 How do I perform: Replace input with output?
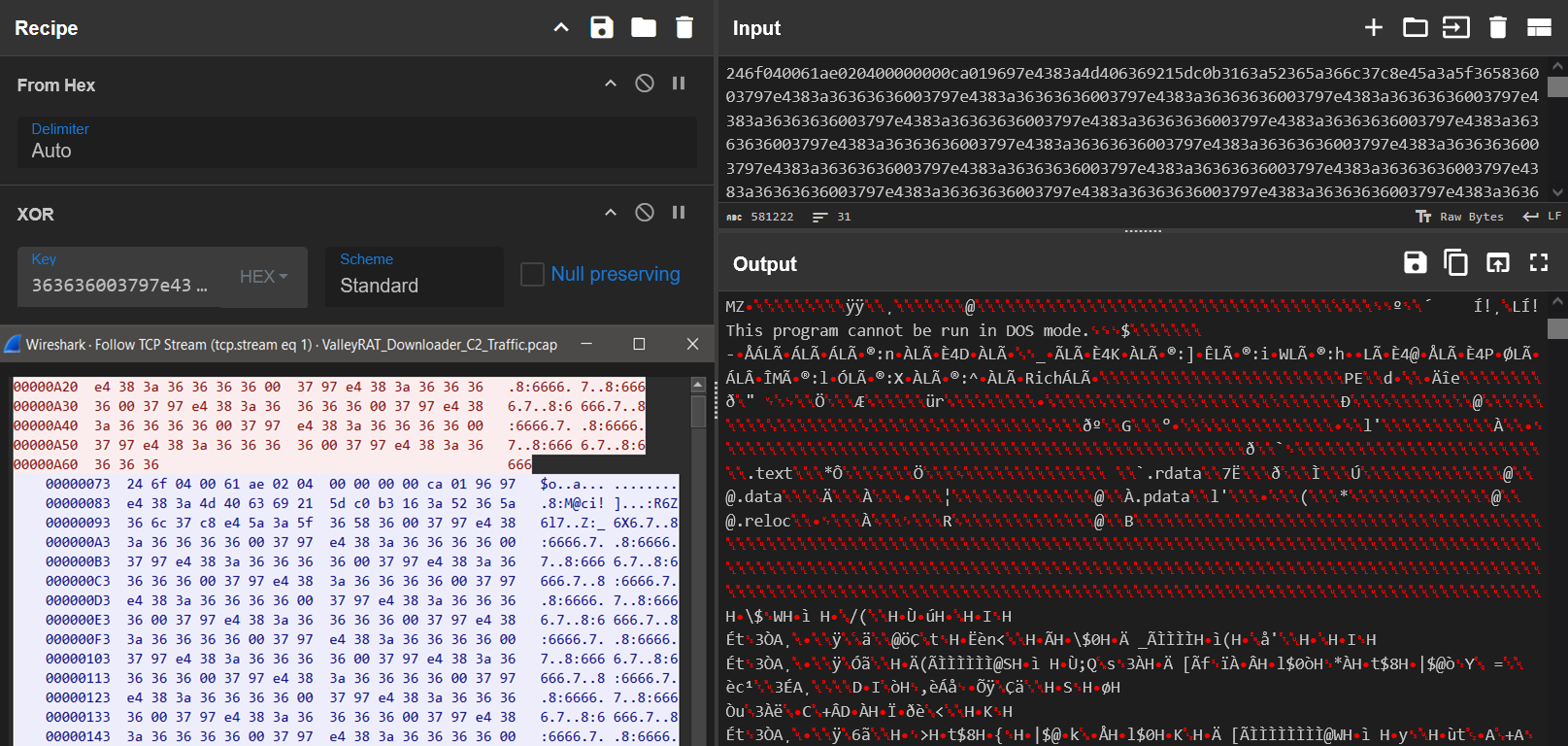[1498, 262]
